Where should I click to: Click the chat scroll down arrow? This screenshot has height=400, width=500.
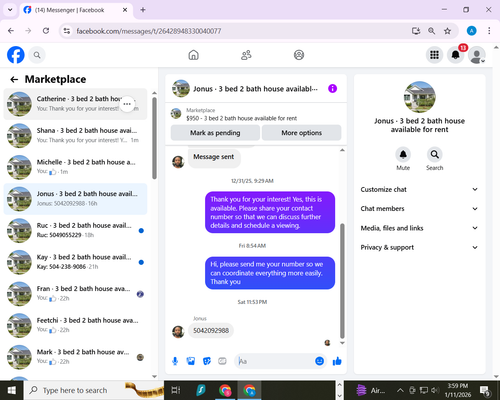[342, 343]
